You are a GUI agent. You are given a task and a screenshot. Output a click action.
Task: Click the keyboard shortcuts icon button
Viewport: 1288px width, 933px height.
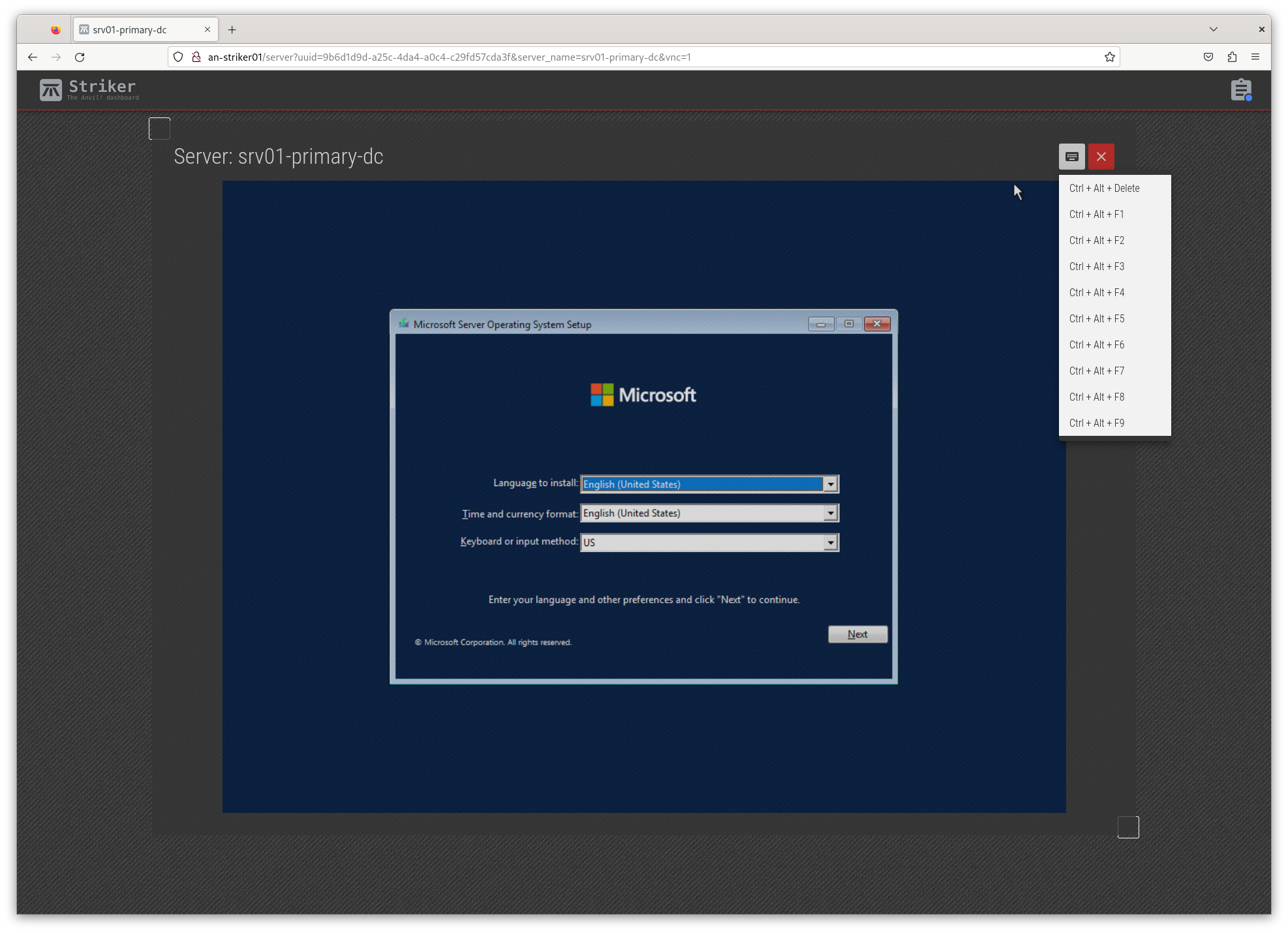pos(1071,157)
